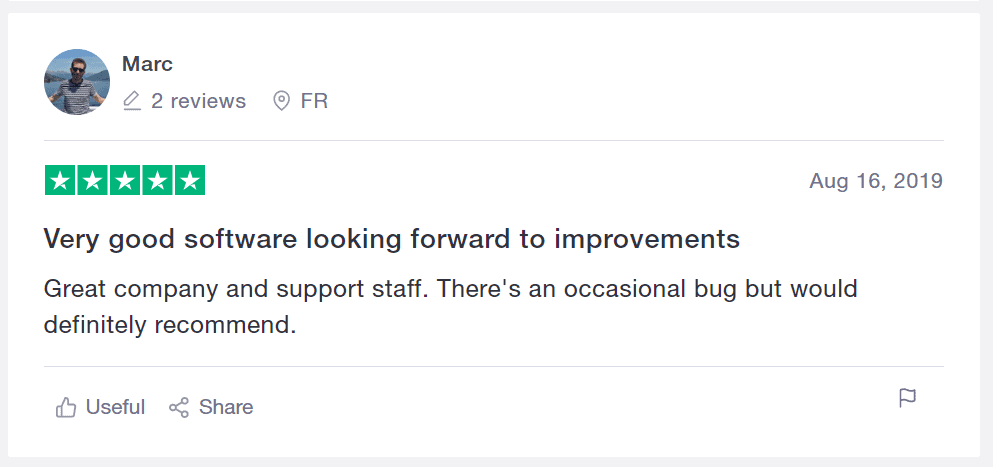Click the fifth green rating star
This screenshot has width=993, height=467.
click(x=189, y=180)
